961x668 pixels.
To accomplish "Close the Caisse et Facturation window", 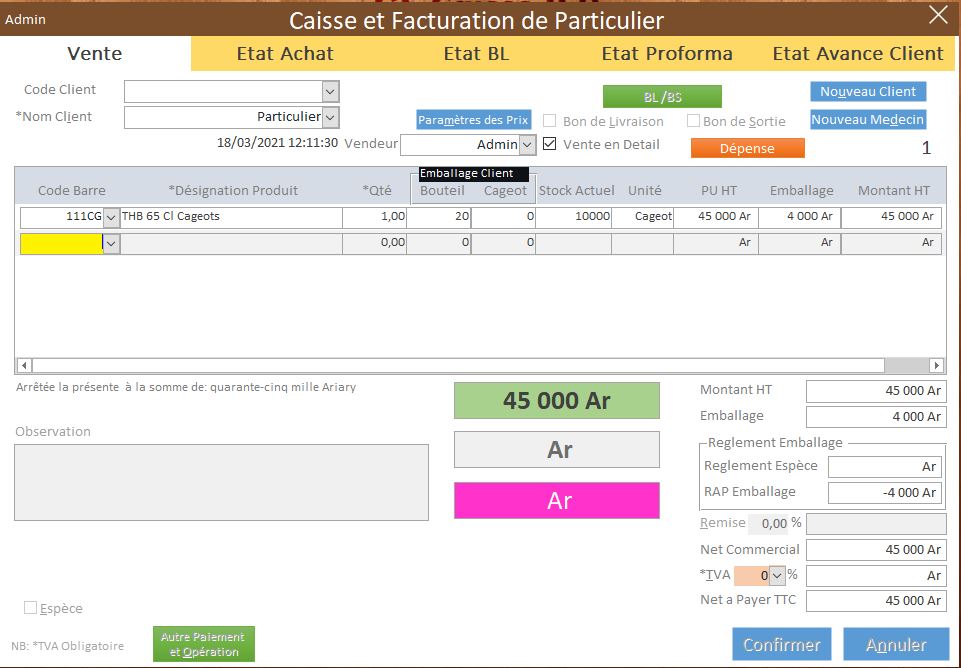I will pyautogui.click(x=937, y=15).
